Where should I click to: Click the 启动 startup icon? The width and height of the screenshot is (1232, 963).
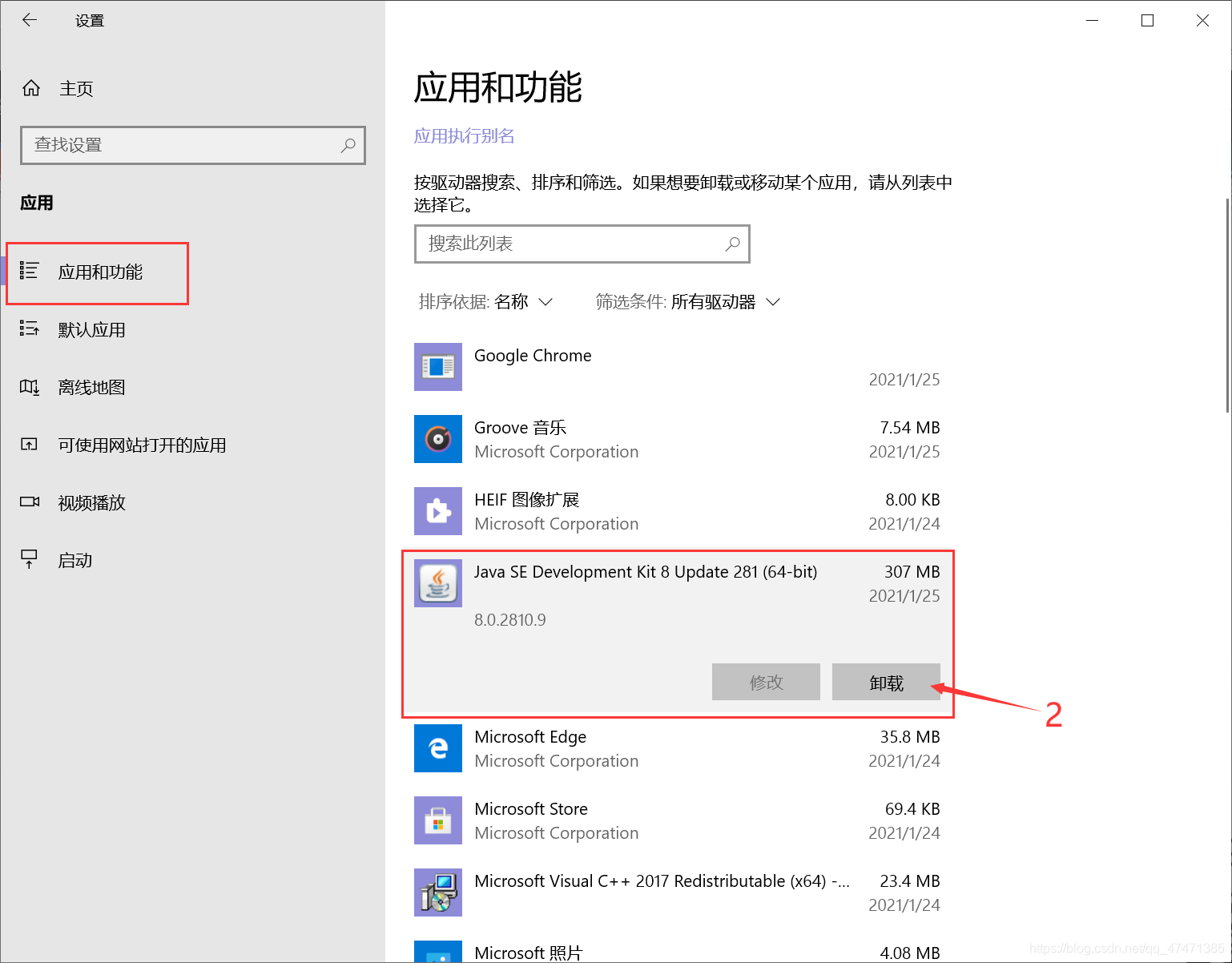(x=30, y=559)
